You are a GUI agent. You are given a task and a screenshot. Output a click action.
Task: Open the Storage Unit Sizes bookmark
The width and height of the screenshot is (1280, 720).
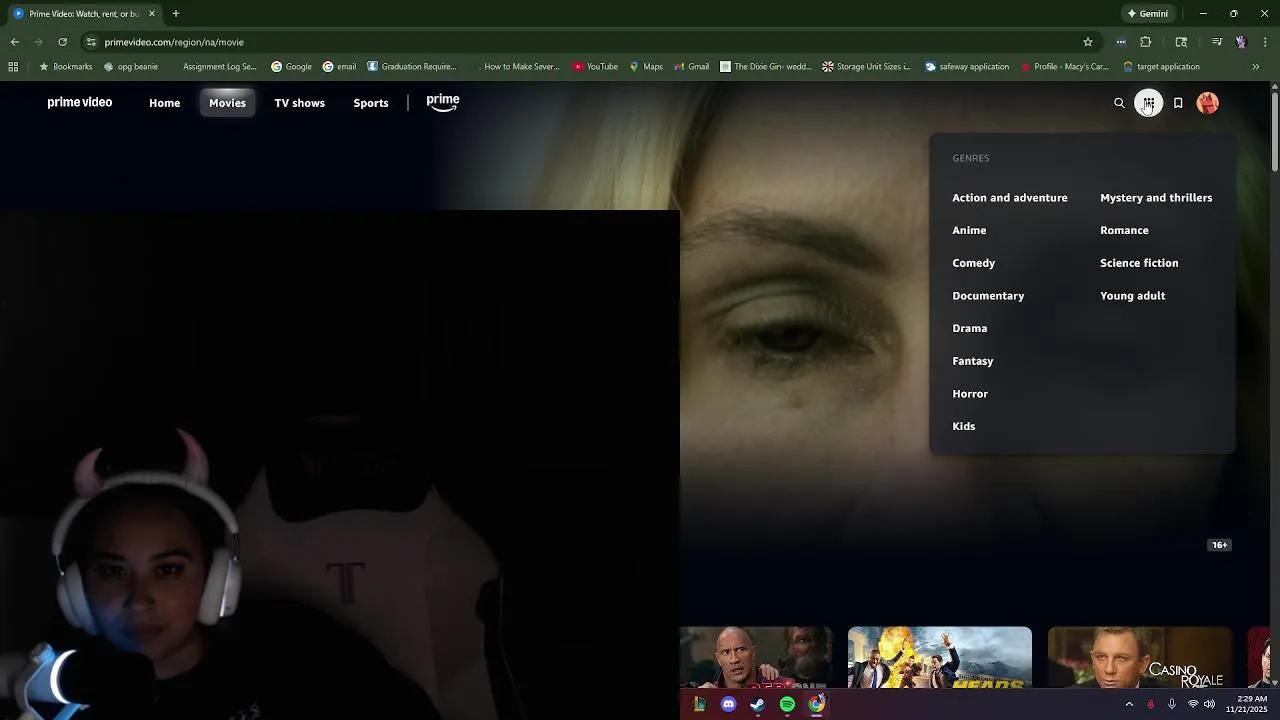[x=866, y=67]
